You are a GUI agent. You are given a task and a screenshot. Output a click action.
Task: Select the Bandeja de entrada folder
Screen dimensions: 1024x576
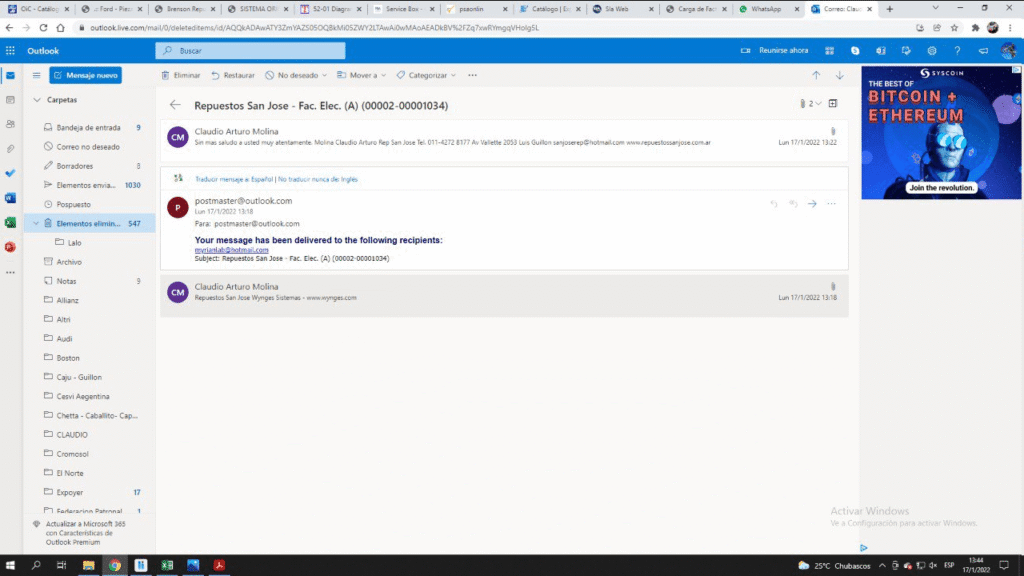click(x=88, y=128)
